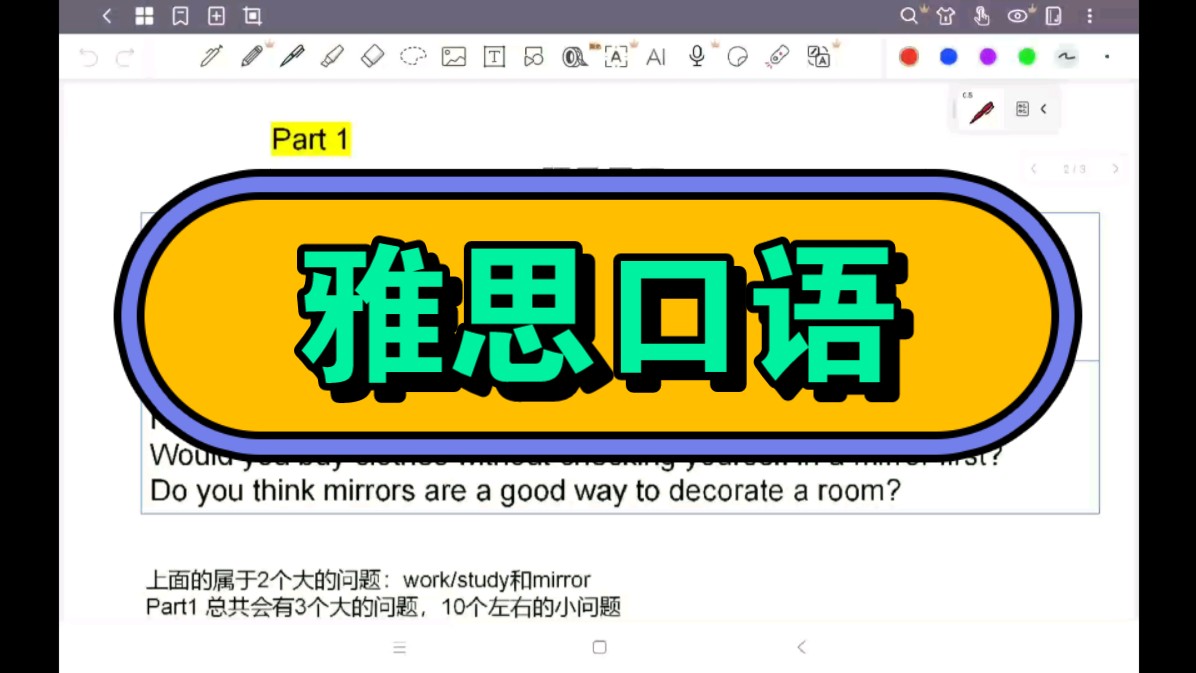Open the themes shirt icon
Viewport: 1196px width, 673px height.
pos(946,16)
